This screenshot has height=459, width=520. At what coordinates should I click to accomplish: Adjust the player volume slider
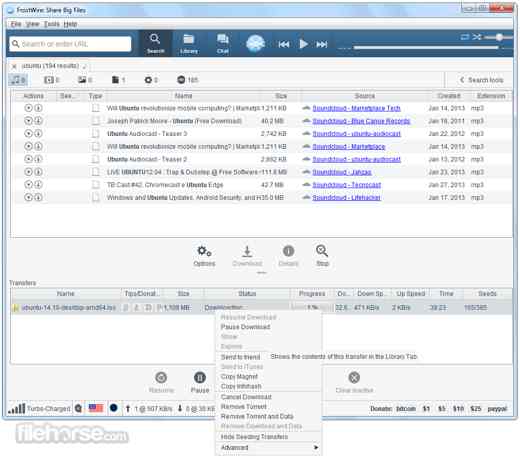499,37
